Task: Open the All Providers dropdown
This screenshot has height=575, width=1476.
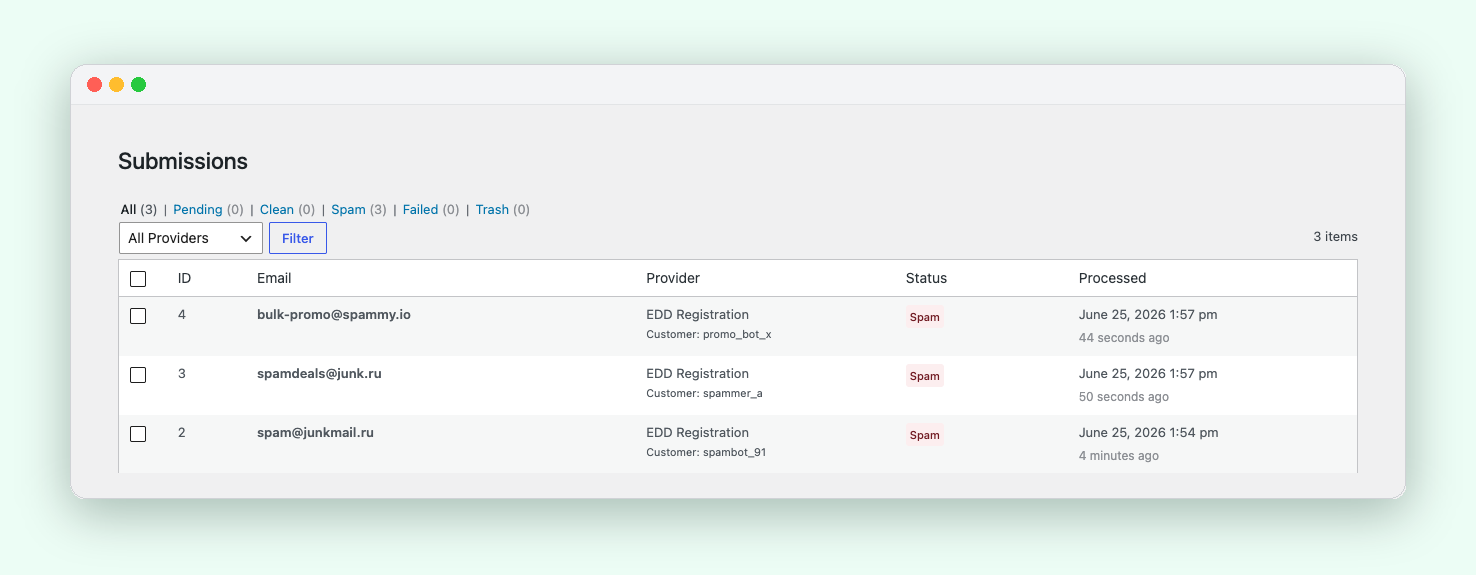Action: pos(190,238)
